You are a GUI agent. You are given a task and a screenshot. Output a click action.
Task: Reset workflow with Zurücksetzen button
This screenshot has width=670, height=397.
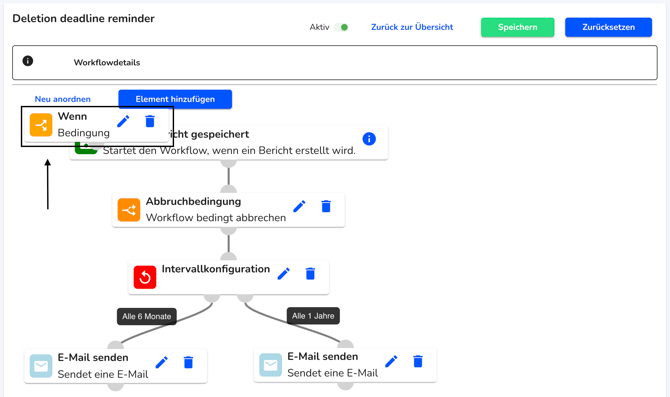click(608, 27)
